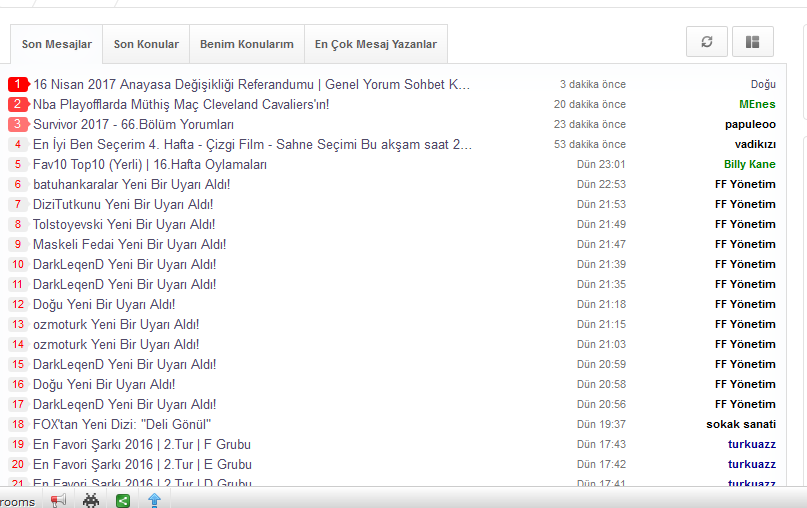Open the 16 Nisan 2017 Referandumu topic
This screenshot has width=807, height=508.
coord(251,84)
